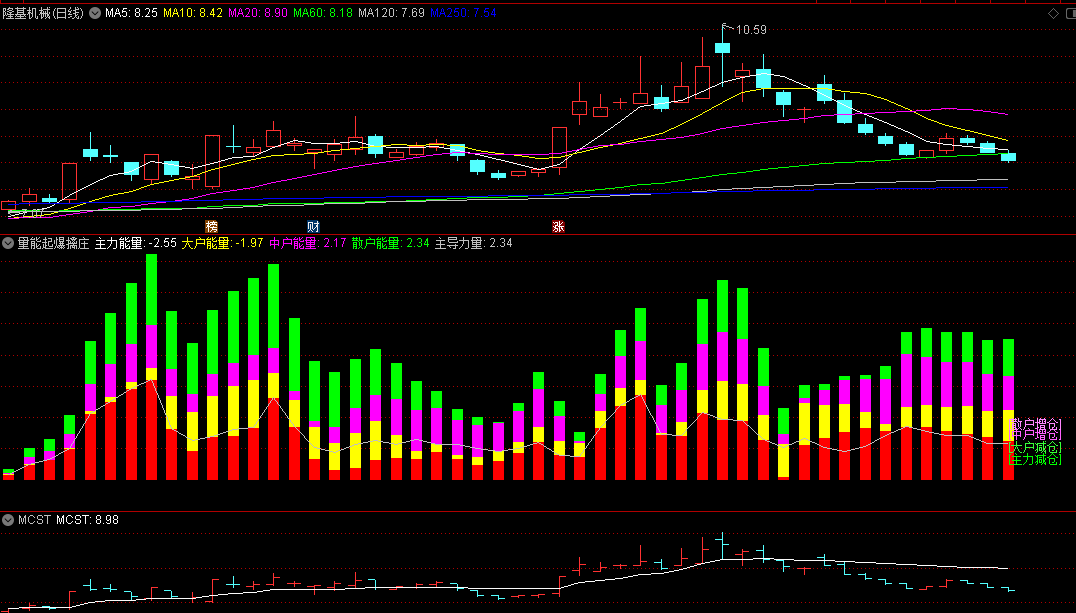
Task: Click the 量能起爆擒庄 indicator name
Action: (54, 243)
